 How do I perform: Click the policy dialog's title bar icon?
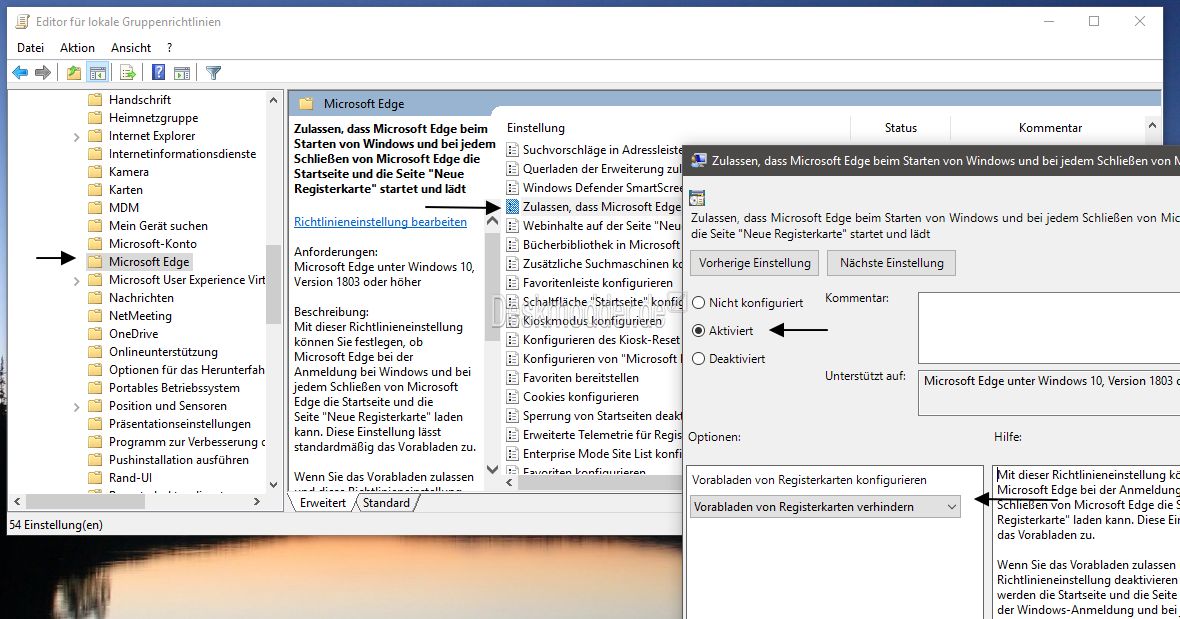click(x=699, y=160)
